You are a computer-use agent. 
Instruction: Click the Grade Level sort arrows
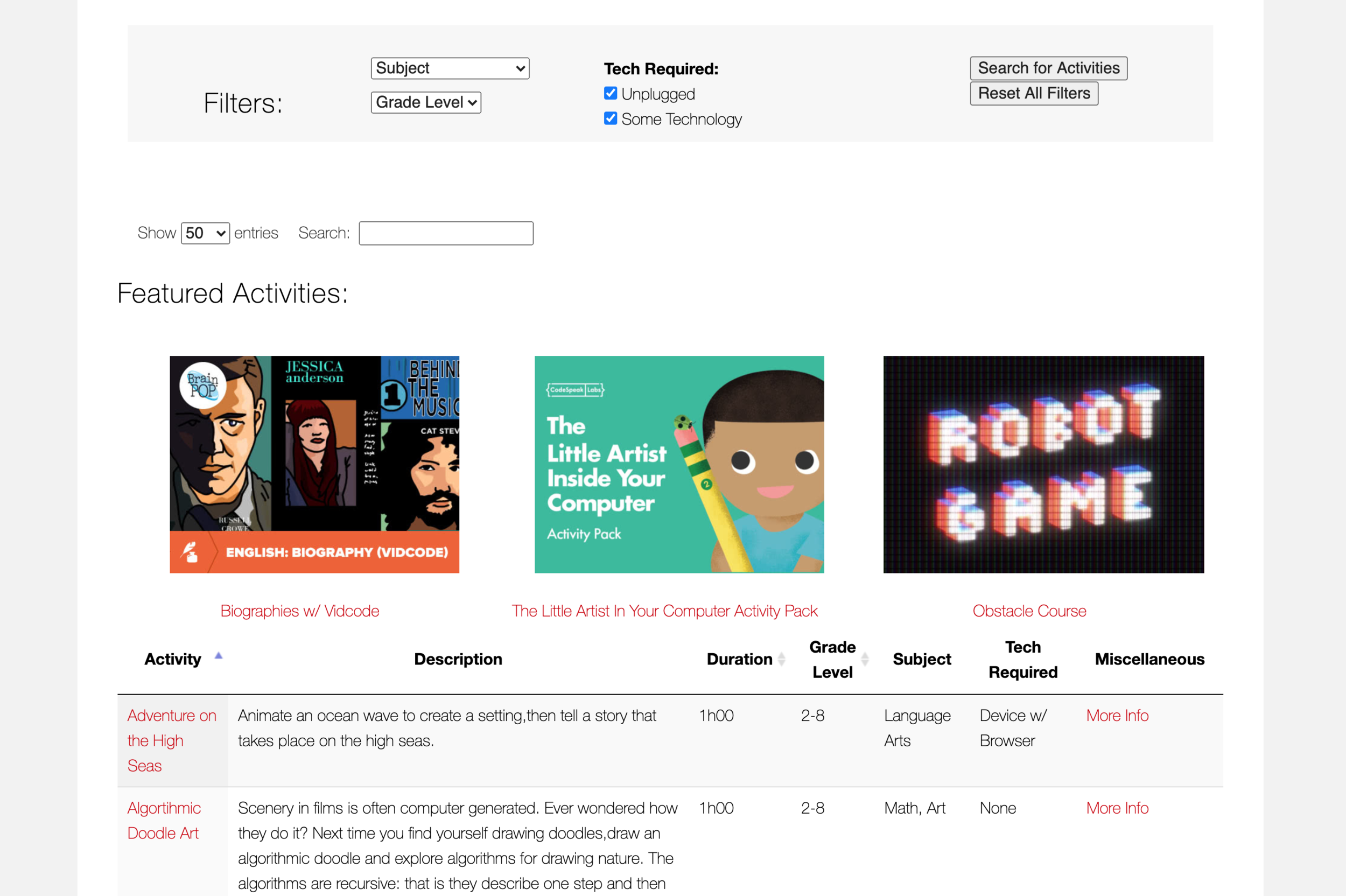pyautogui.click(x=865, y=659)
